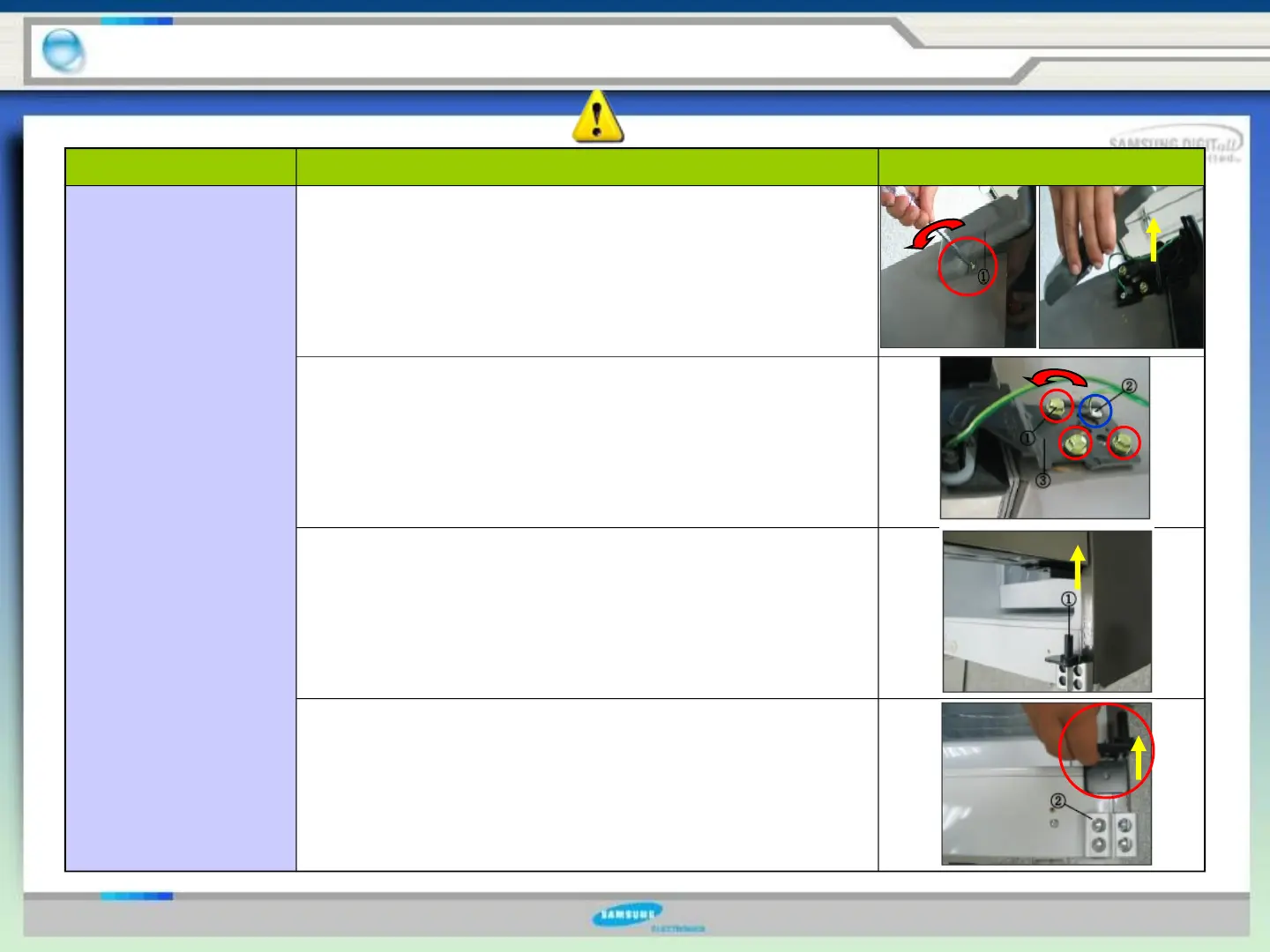Image resolution: width=1270 pixels, height=952 pixels.
Task: Open the hand pulling lower hinge pin photo
Action: [x=1047, y=784]
